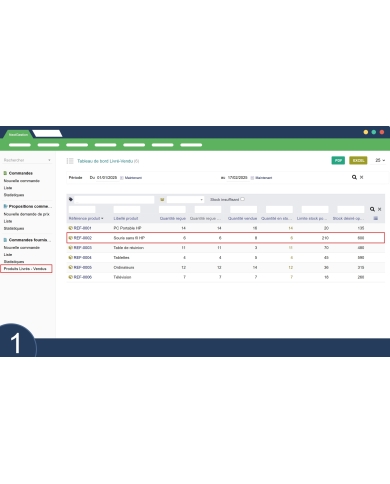
Task: Click the filter field above Référence produit
Action: coord(82,209)
